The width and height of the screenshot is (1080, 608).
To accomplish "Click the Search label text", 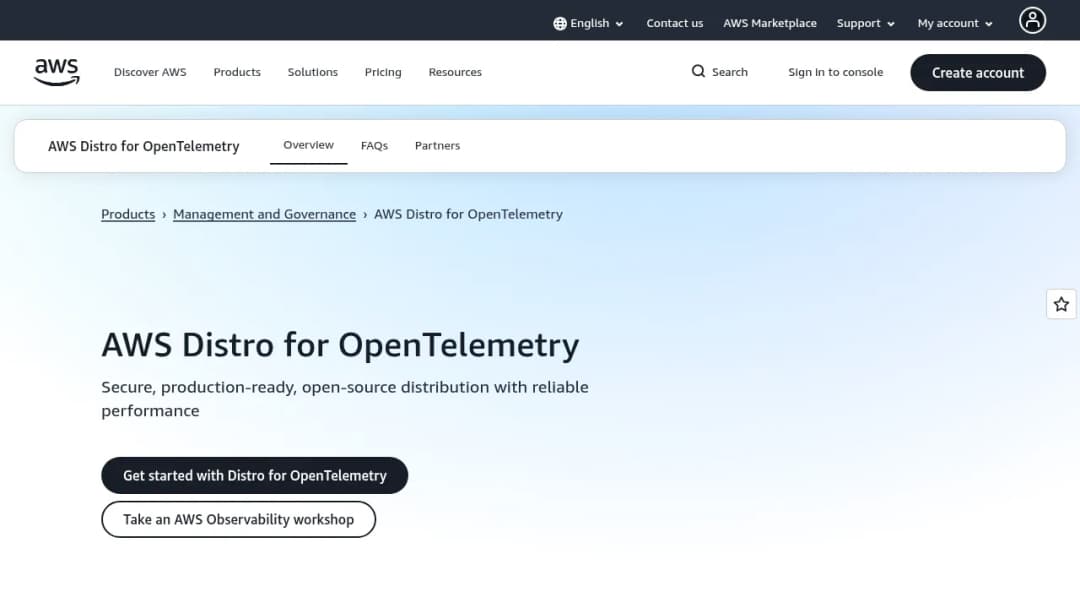I will point(729,72).
